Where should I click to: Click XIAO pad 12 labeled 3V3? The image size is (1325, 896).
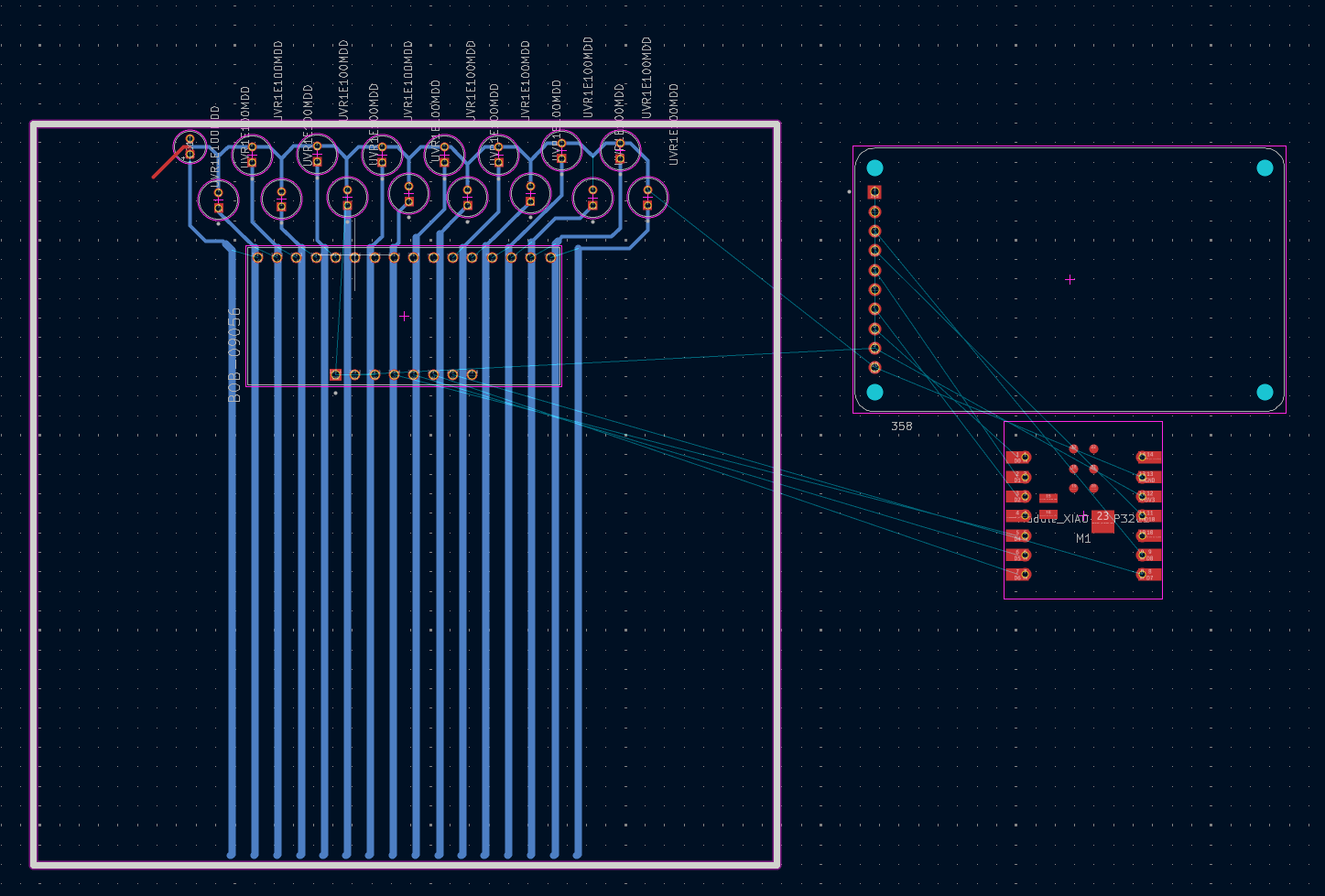click(1149, 496)
